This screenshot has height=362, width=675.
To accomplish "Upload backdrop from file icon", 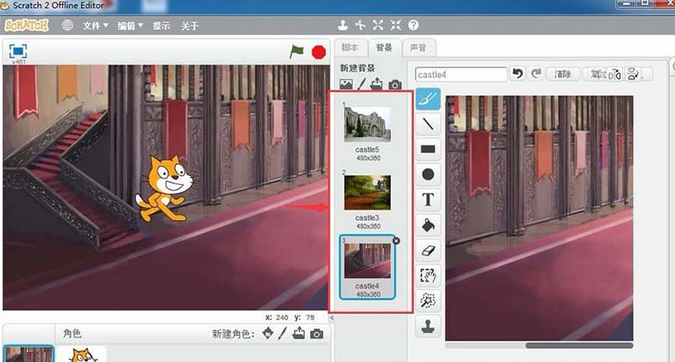I will tap(377, 84).
